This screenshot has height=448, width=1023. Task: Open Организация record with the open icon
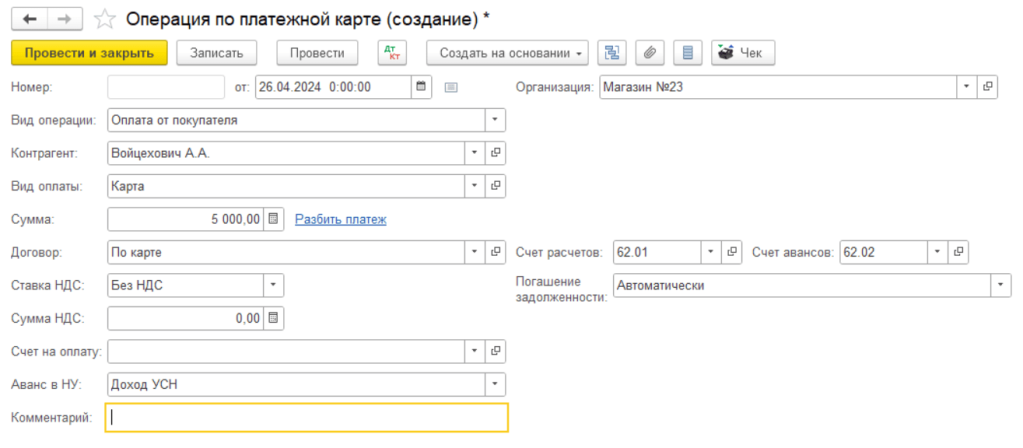click(x=987, y=87)
